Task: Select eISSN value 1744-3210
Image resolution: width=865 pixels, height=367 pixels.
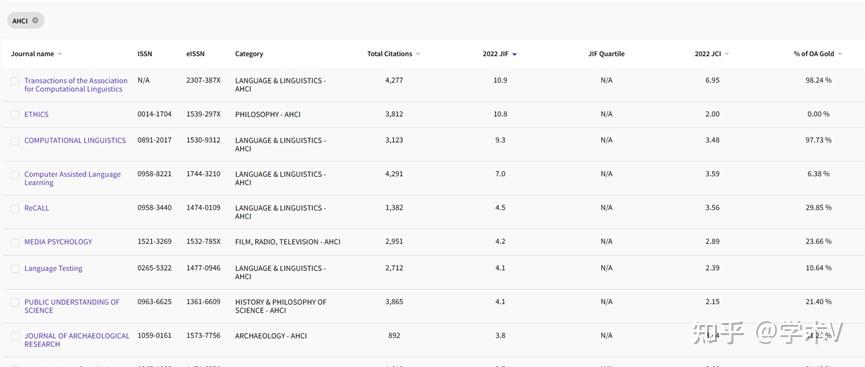Action: click(x=203, y=174)
